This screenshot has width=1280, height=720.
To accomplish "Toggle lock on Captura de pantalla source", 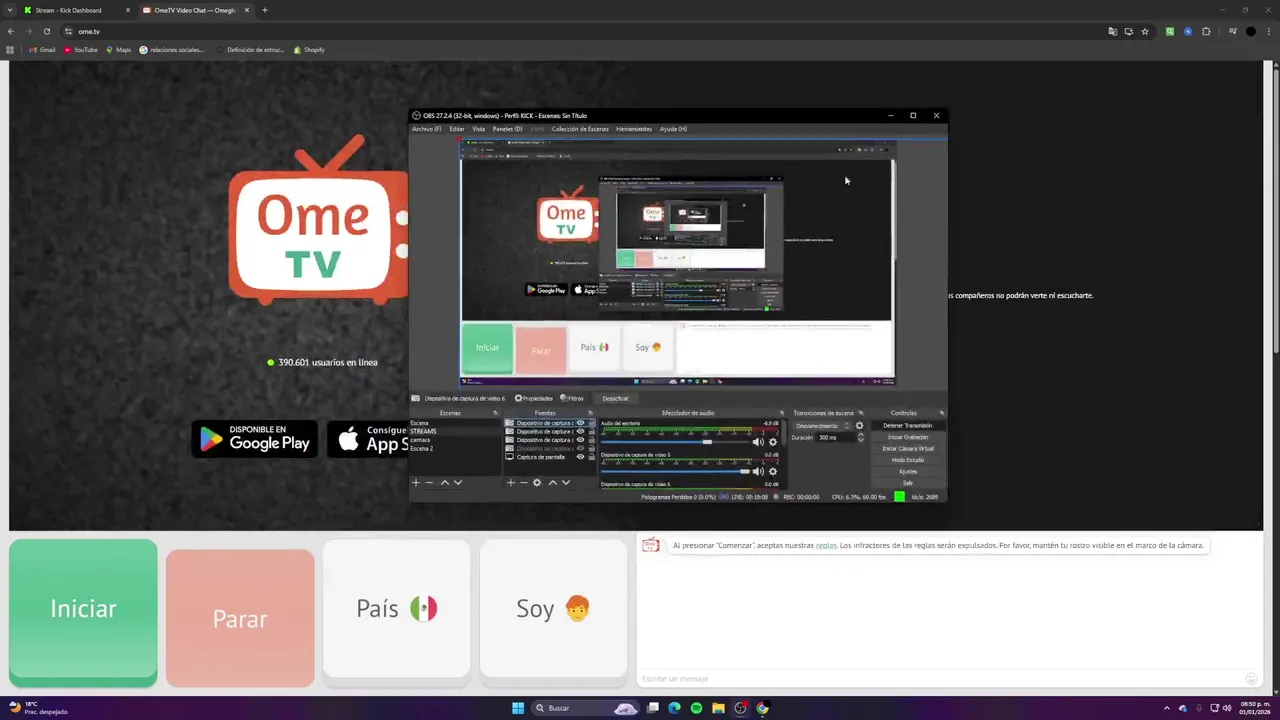I will click(x=591, y=457).
